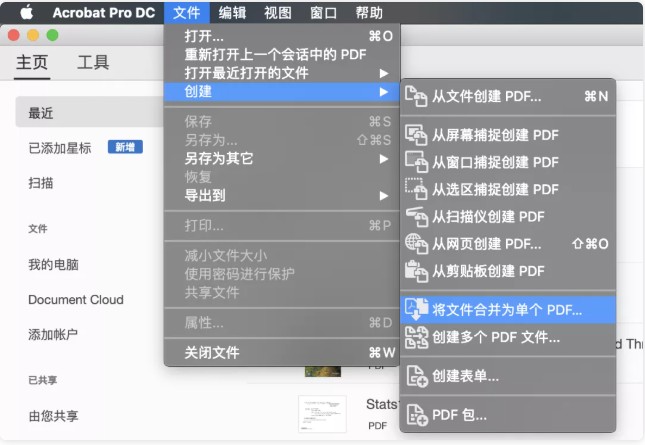Click the 从扫描仪创建 PDF icon
Image resolution: width=645 pixels, height=445 pixels.
click(416, 215)
